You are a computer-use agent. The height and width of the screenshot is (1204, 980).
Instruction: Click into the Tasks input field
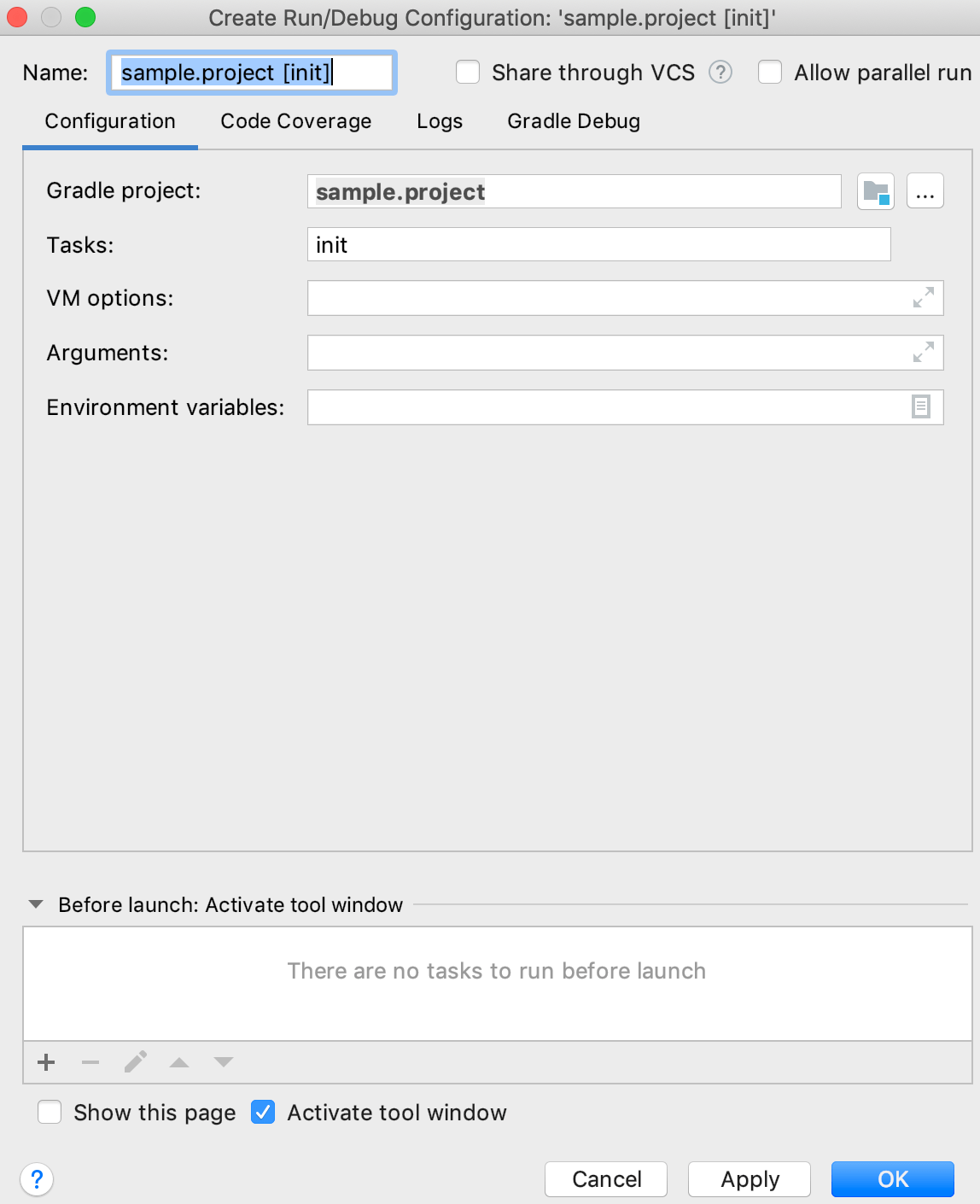(x=598, y=245)
